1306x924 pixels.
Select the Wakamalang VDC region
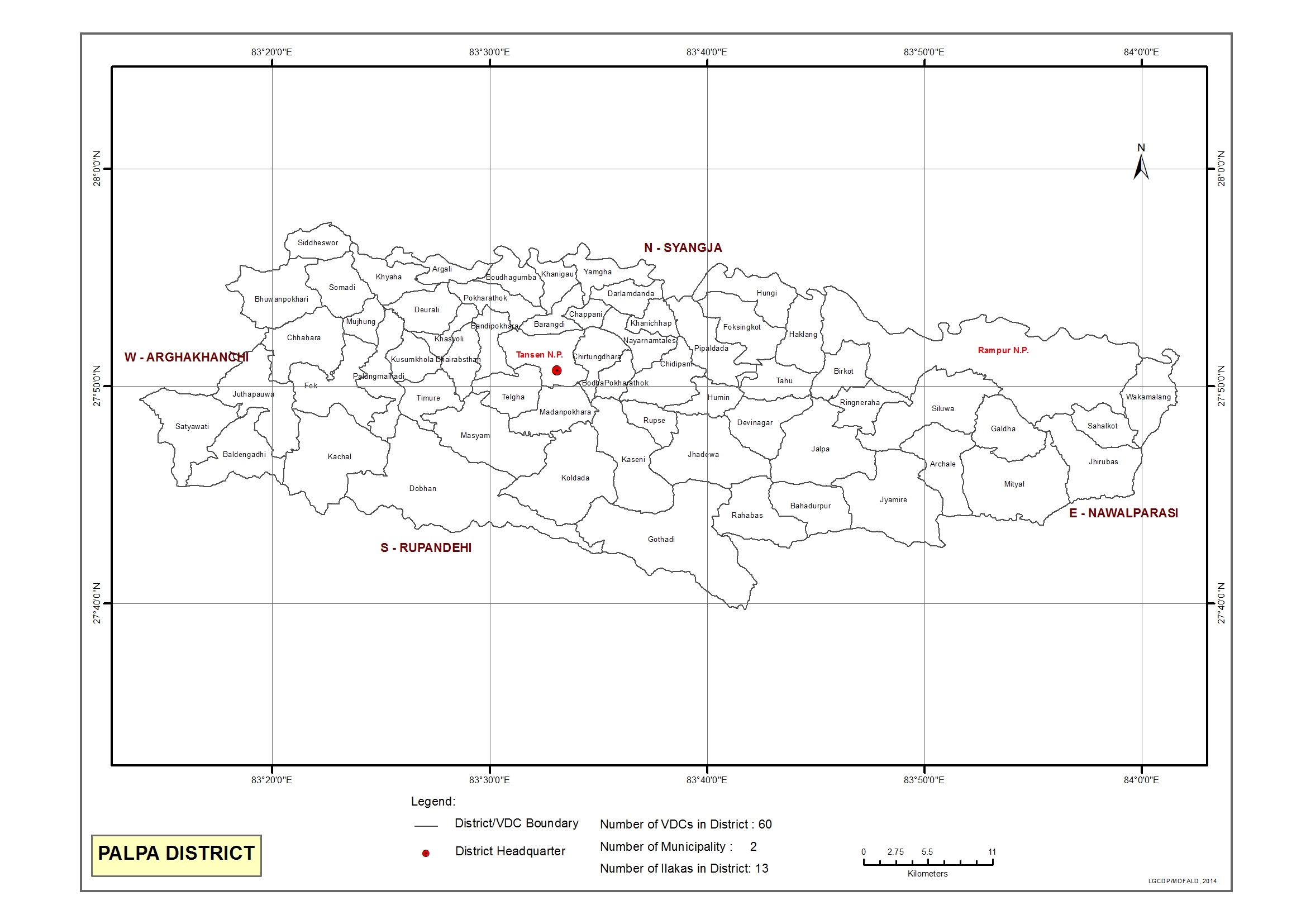click(x=1148, y=397)
